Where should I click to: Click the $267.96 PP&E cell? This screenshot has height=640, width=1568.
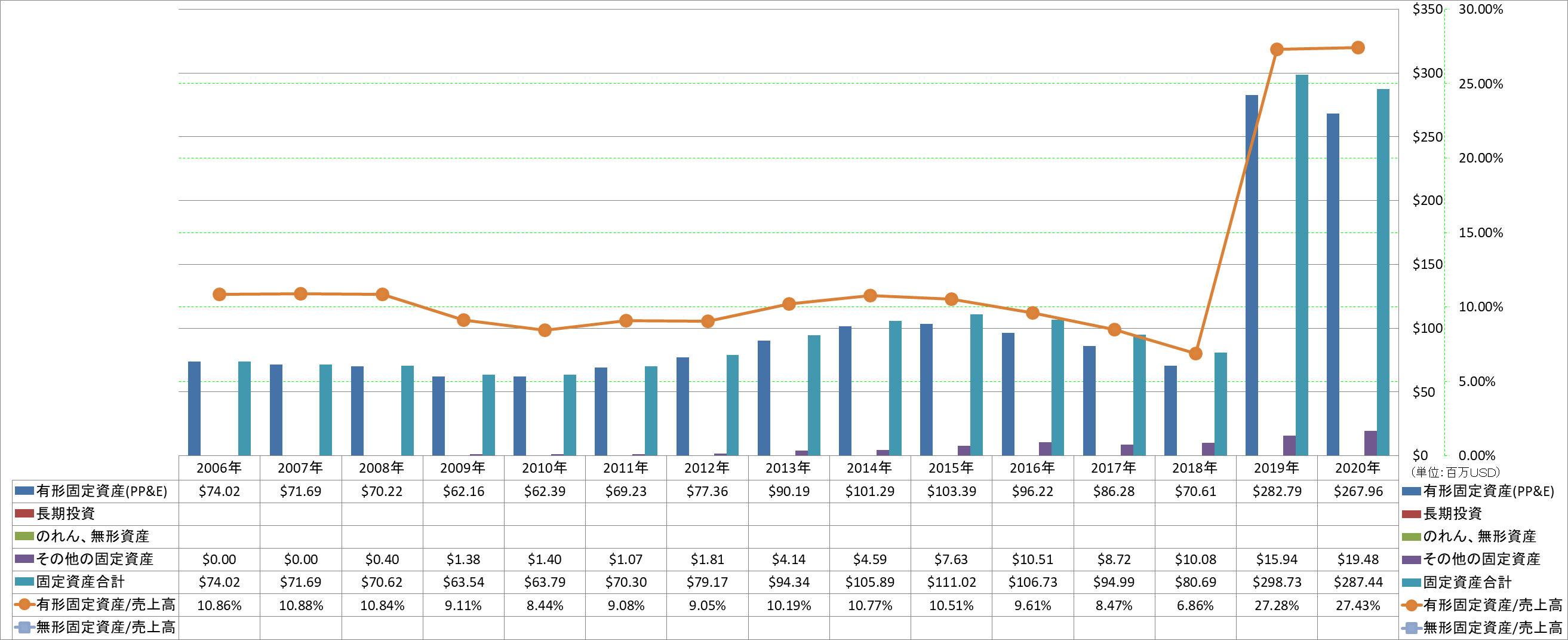point(1358,491)
